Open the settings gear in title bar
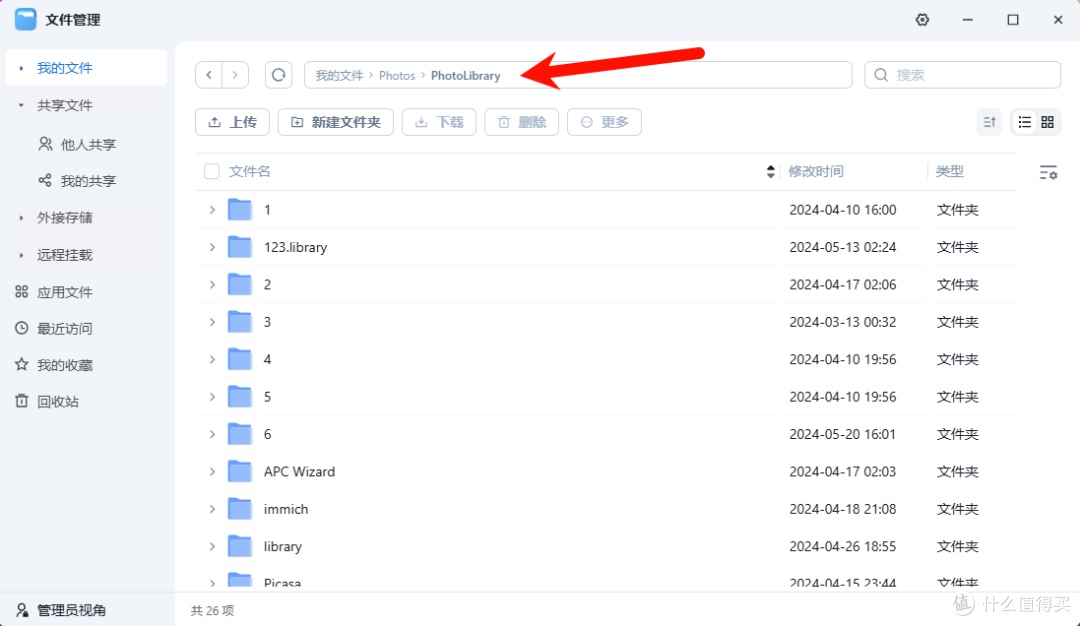The width and height of the screenshot is (1080, 626). click(x=922, y=20)
